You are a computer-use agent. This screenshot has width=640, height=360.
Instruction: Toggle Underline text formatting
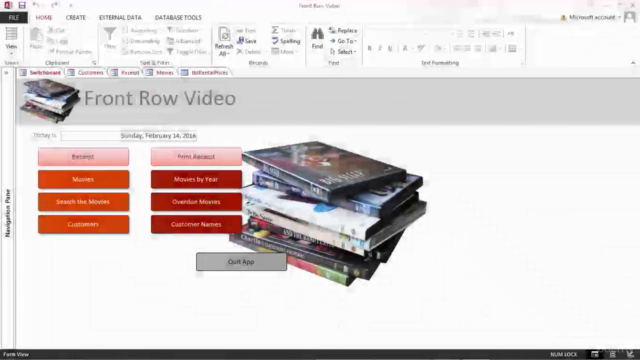pyautogui.click(x=391, y=49)
